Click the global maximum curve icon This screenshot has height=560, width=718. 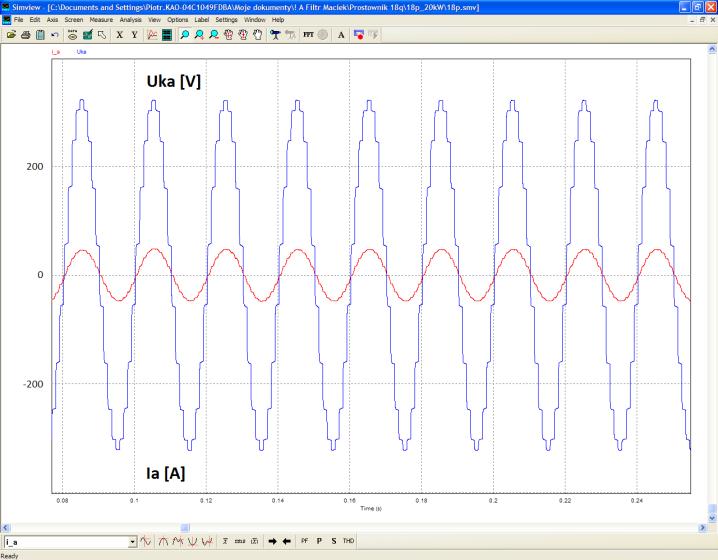(x=163, y=541)
